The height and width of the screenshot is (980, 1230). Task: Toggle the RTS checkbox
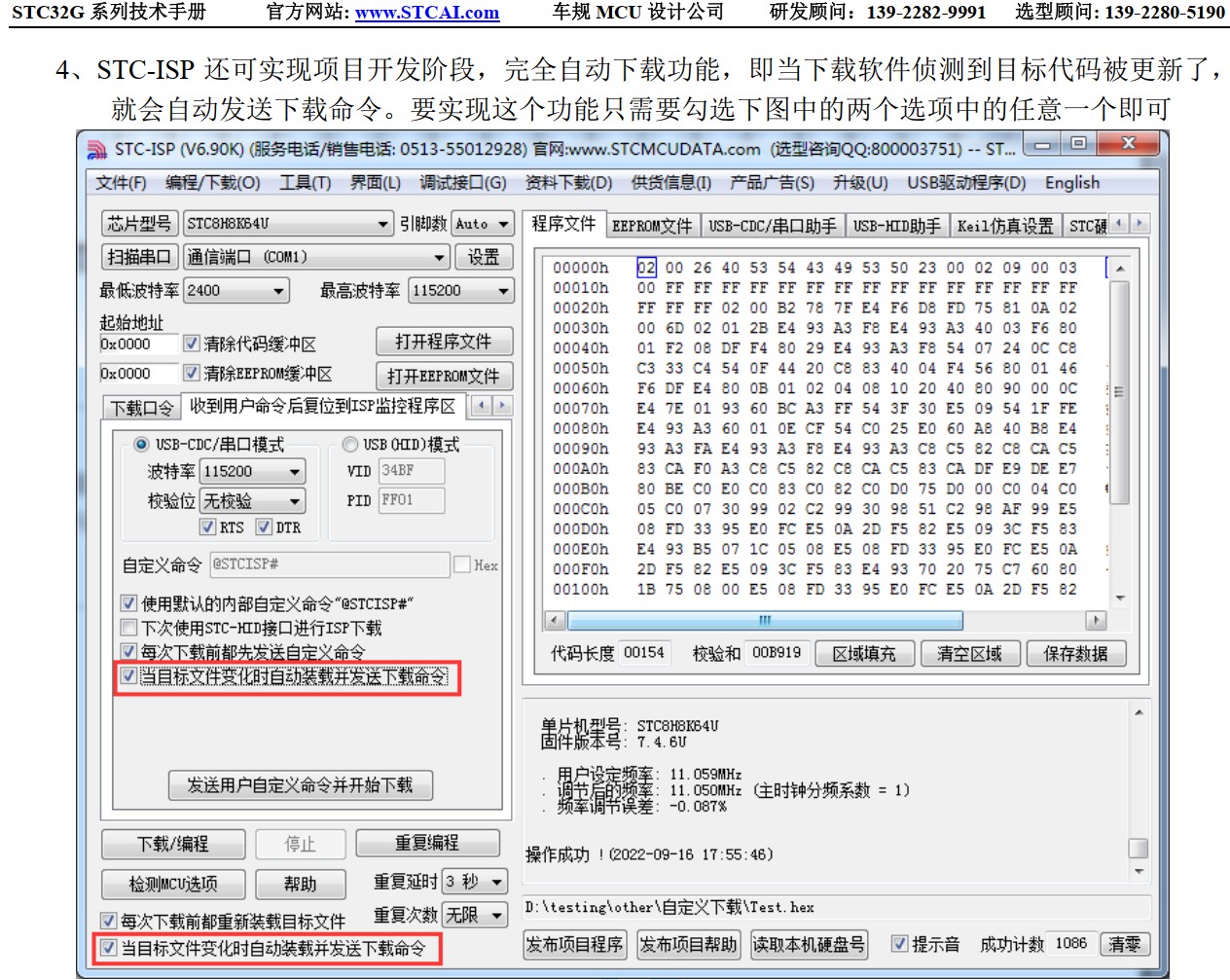207,526
